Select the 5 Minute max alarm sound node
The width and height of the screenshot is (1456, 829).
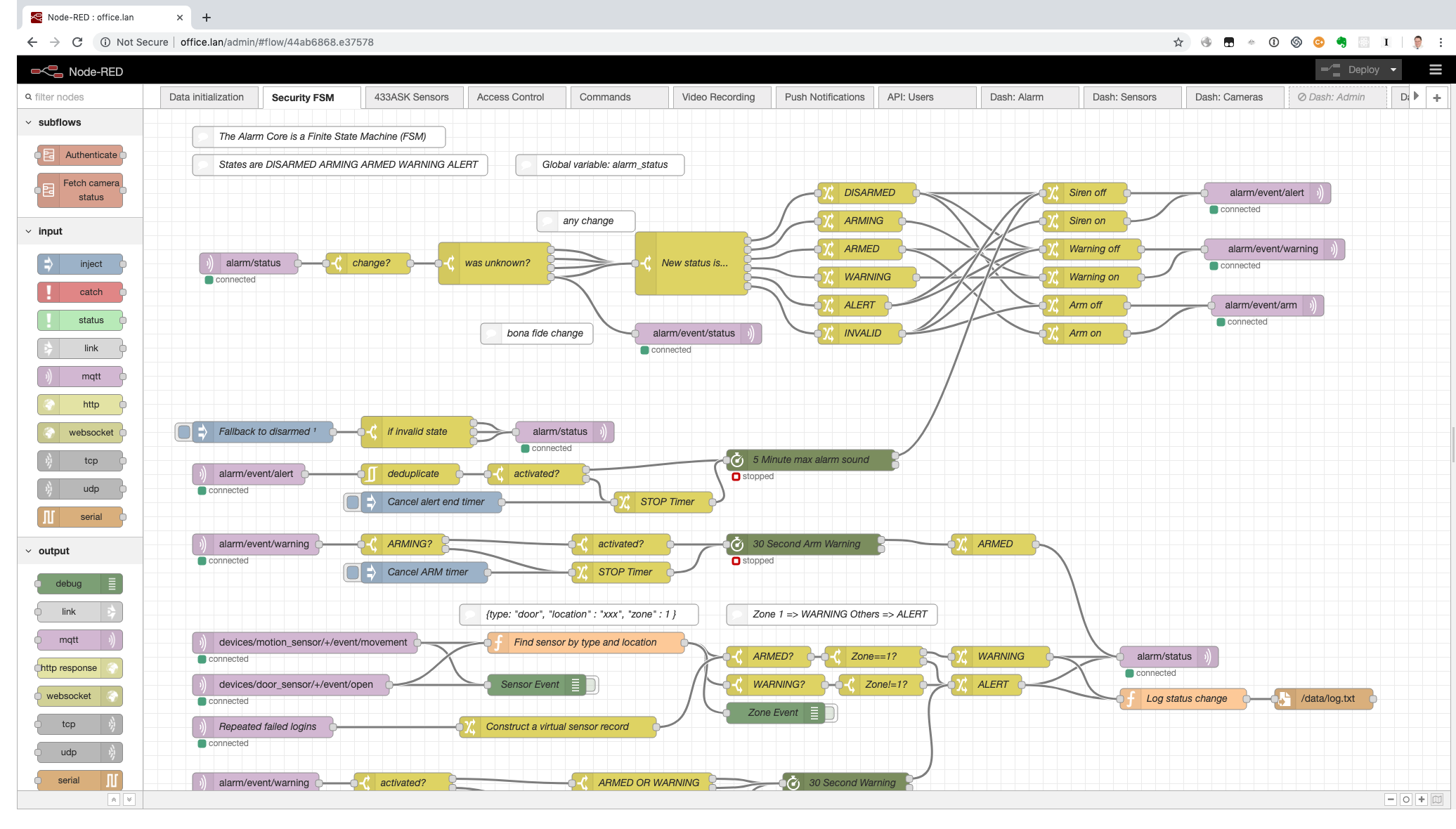(811, 460)
